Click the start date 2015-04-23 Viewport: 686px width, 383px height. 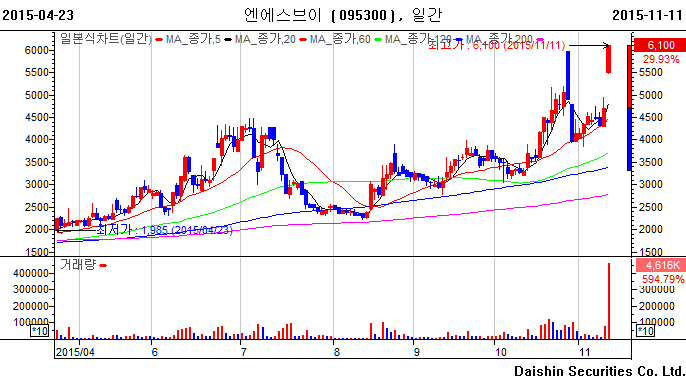[38, 15]
